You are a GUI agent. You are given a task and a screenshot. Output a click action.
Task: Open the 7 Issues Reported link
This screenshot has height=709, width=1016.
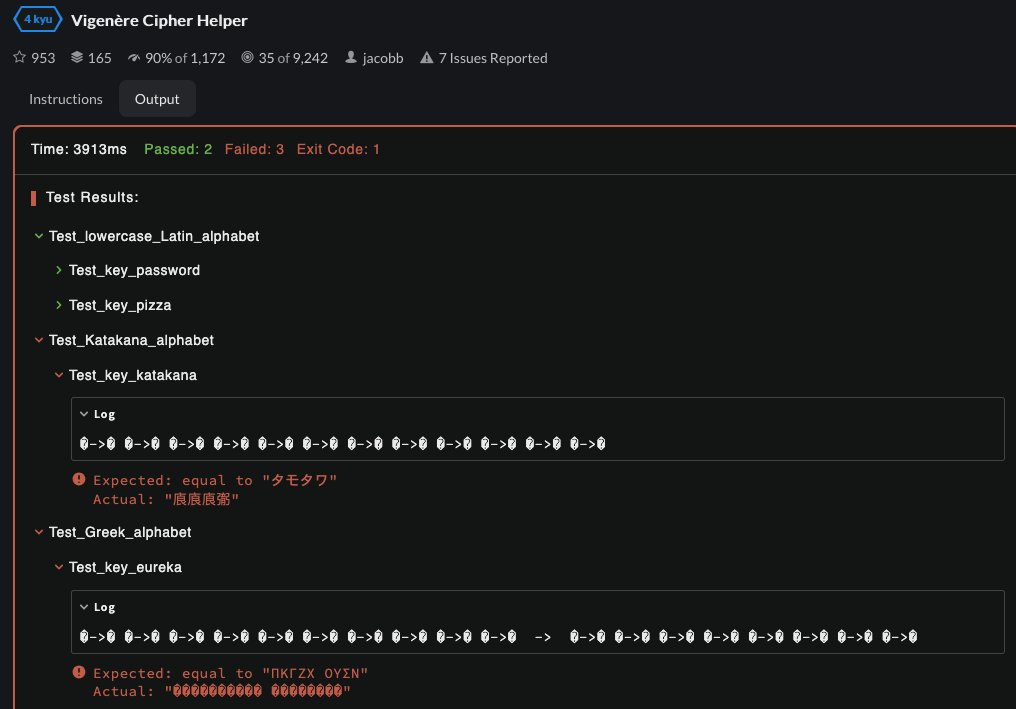[x=492, y=58]
